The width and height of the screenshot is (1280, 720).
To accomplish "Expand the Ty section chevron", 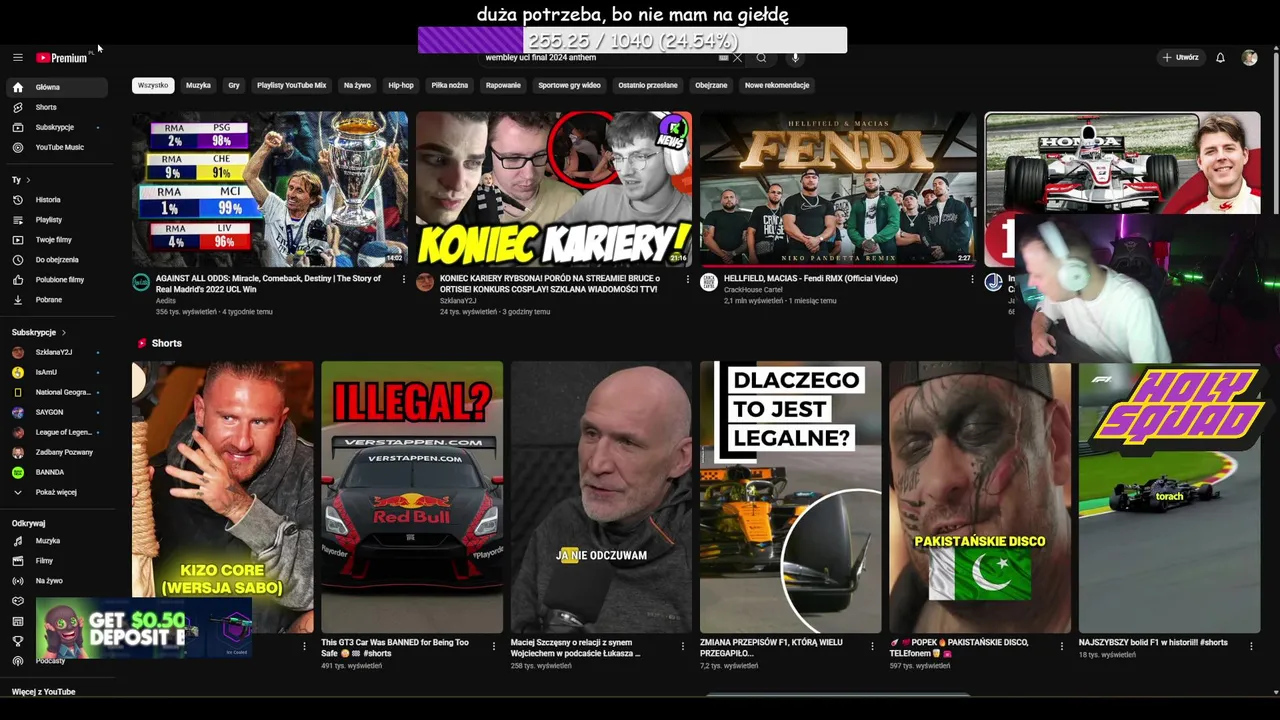I will tap(28, 180).
